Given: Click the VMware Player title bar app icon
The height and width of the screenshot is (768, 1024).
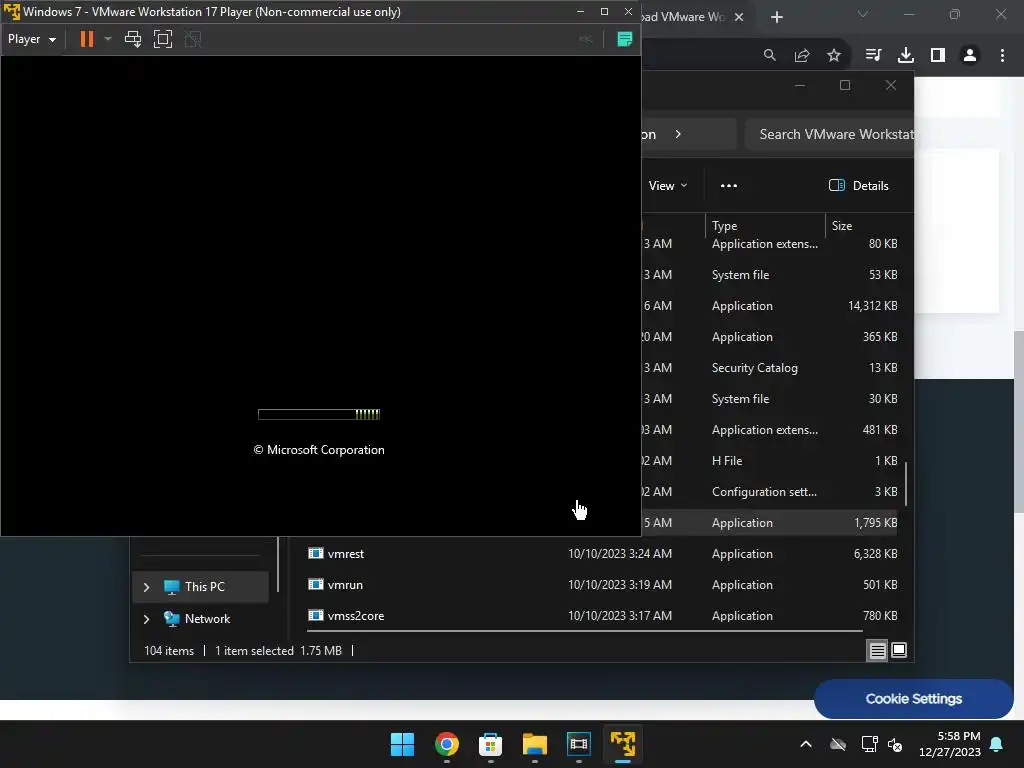Looking at the screenshot, I should coord(12,12).
